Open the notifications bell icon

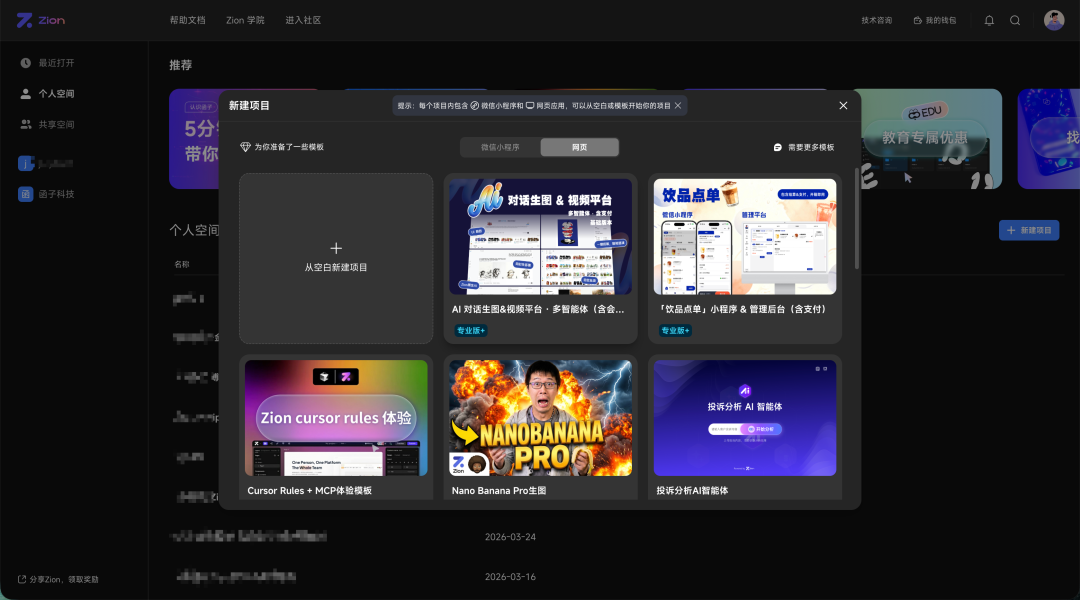coord(989,21)
